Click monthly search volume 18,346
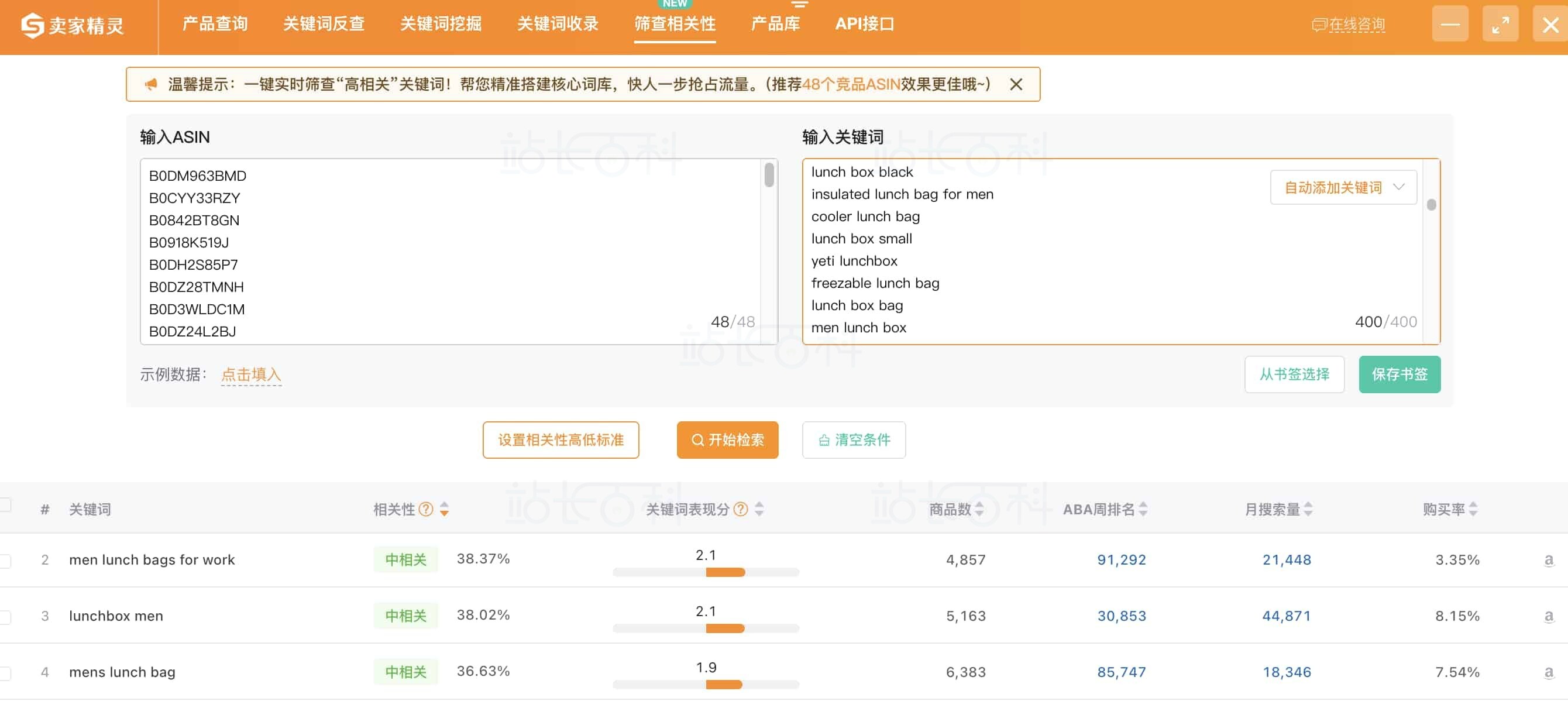The width and height of the screenshot is (1568, 701). (1287, 672)
